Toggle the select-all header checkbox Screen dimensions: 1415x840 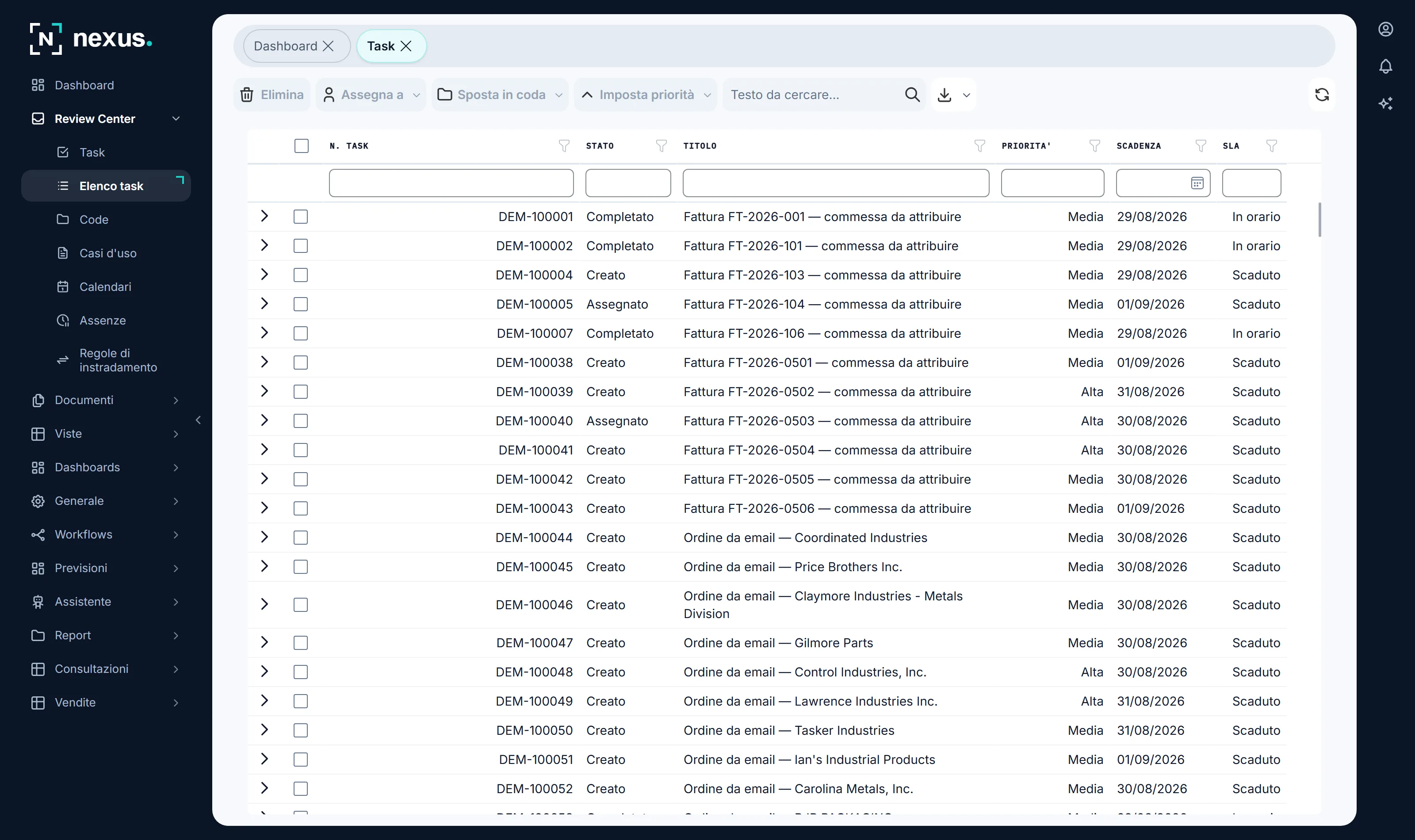coord(301,146)
